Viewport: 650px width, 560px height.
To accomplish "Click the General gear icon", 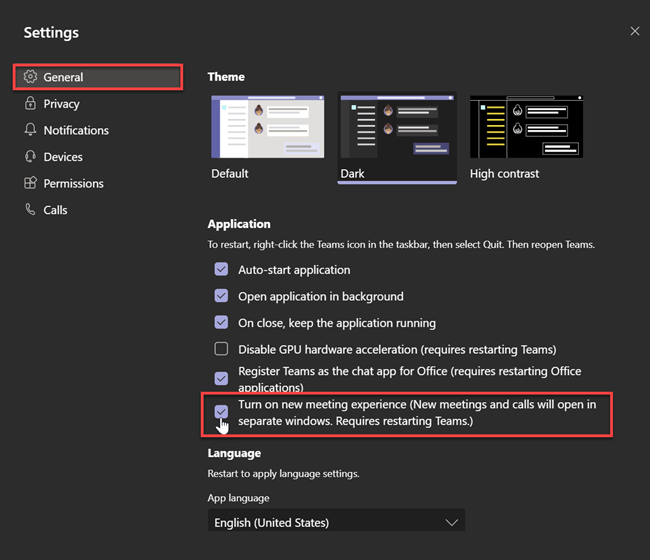I will pos(30,77).
